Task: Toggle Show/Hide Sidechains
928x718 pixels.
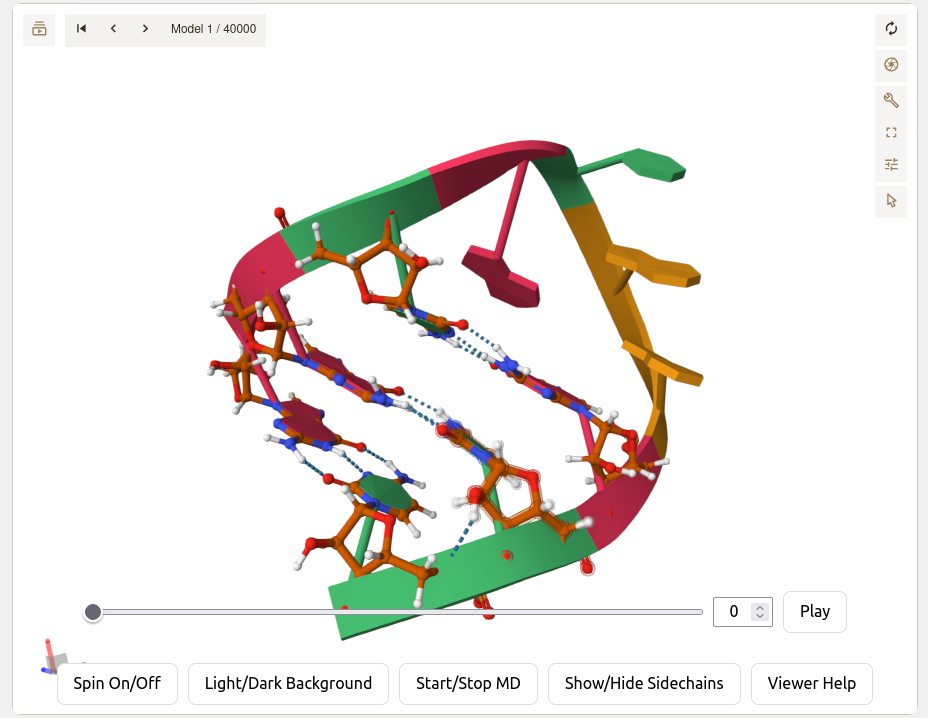Action: (x=643, y=684)
